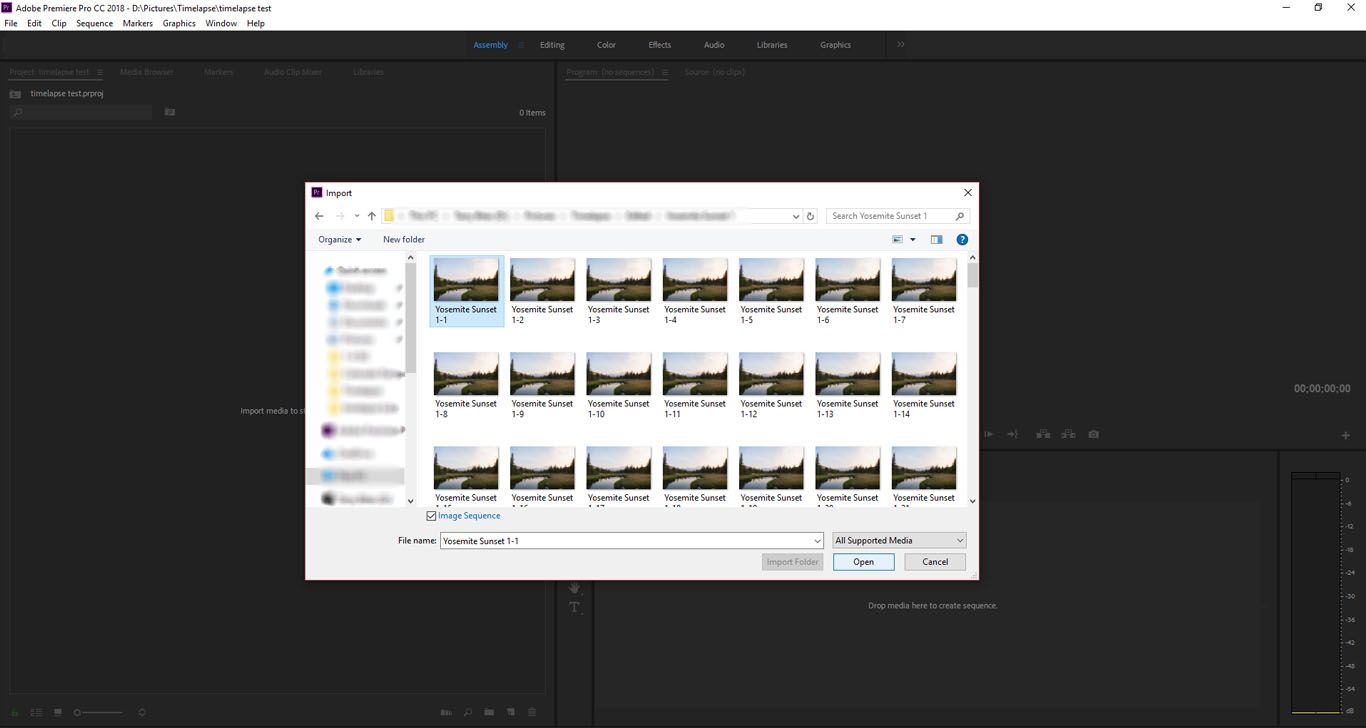
Task: Open the view options dropdown arrow
Action: pos(912,240)
